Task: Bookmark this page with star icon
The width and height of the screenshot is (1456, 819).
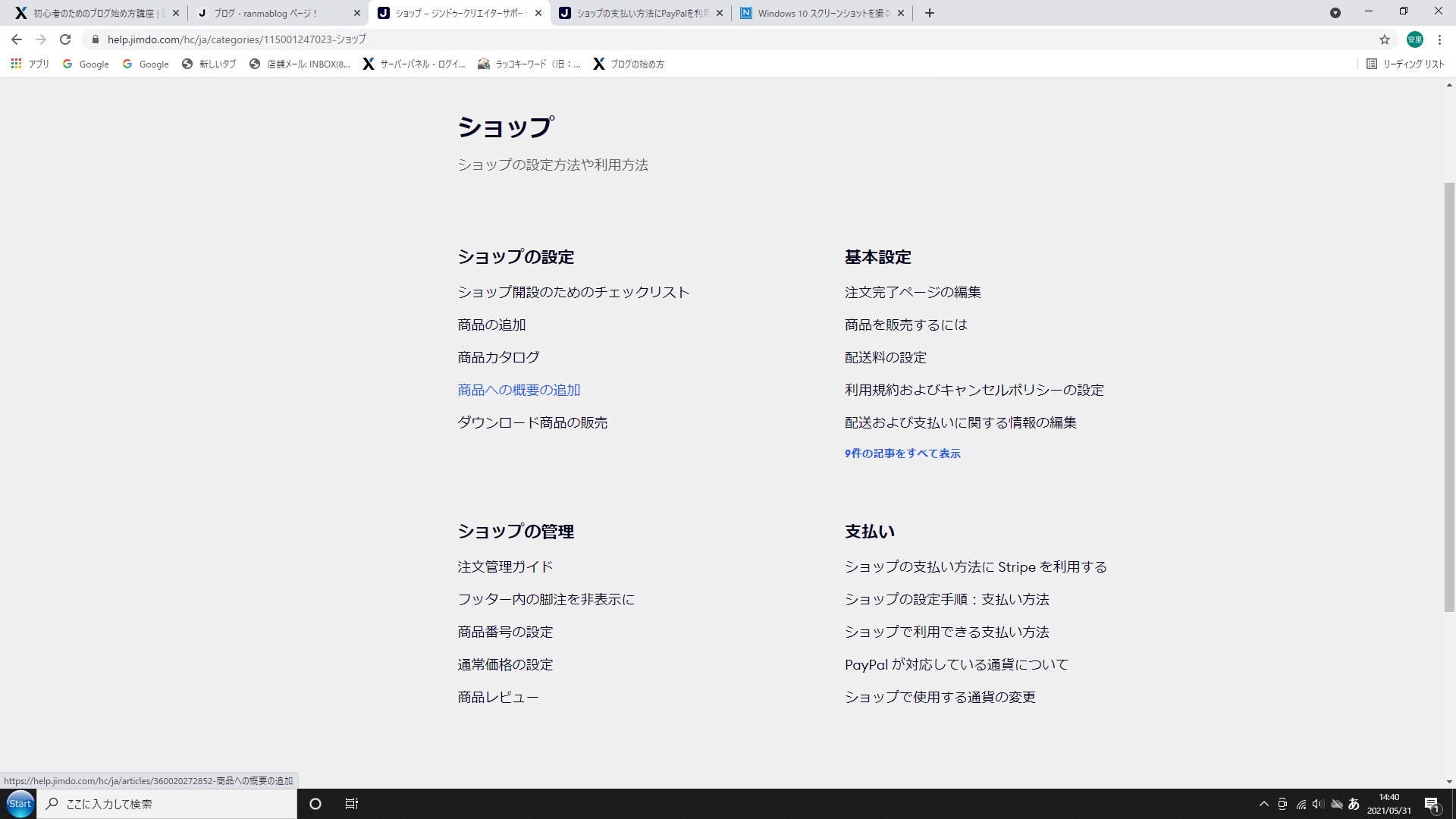Action: pyautogui.click(x=1385, y=39)
